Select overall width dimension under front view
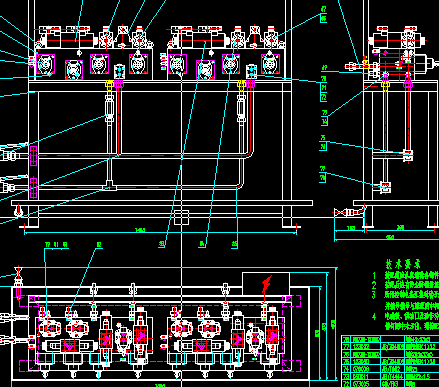Screen dimensions: 439x387 [140, 230]
